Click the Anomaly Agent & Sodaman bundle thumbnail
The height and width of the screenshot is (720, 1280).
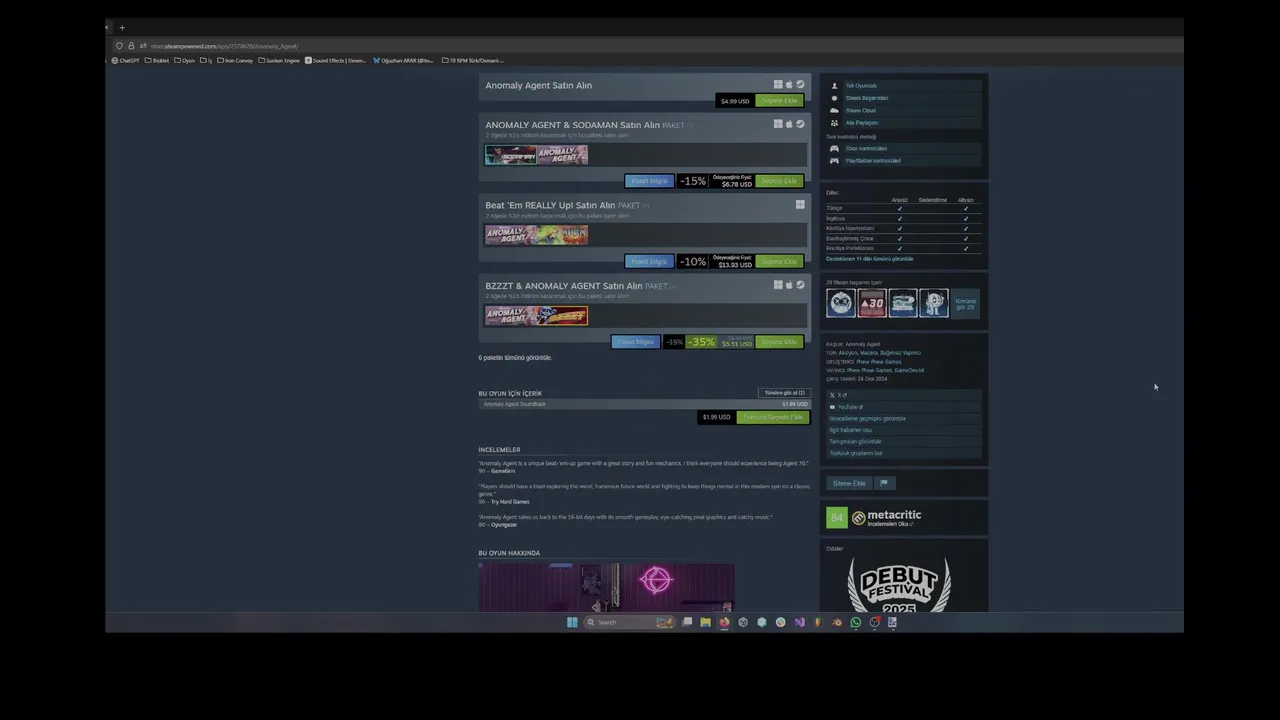click(536, 155)
